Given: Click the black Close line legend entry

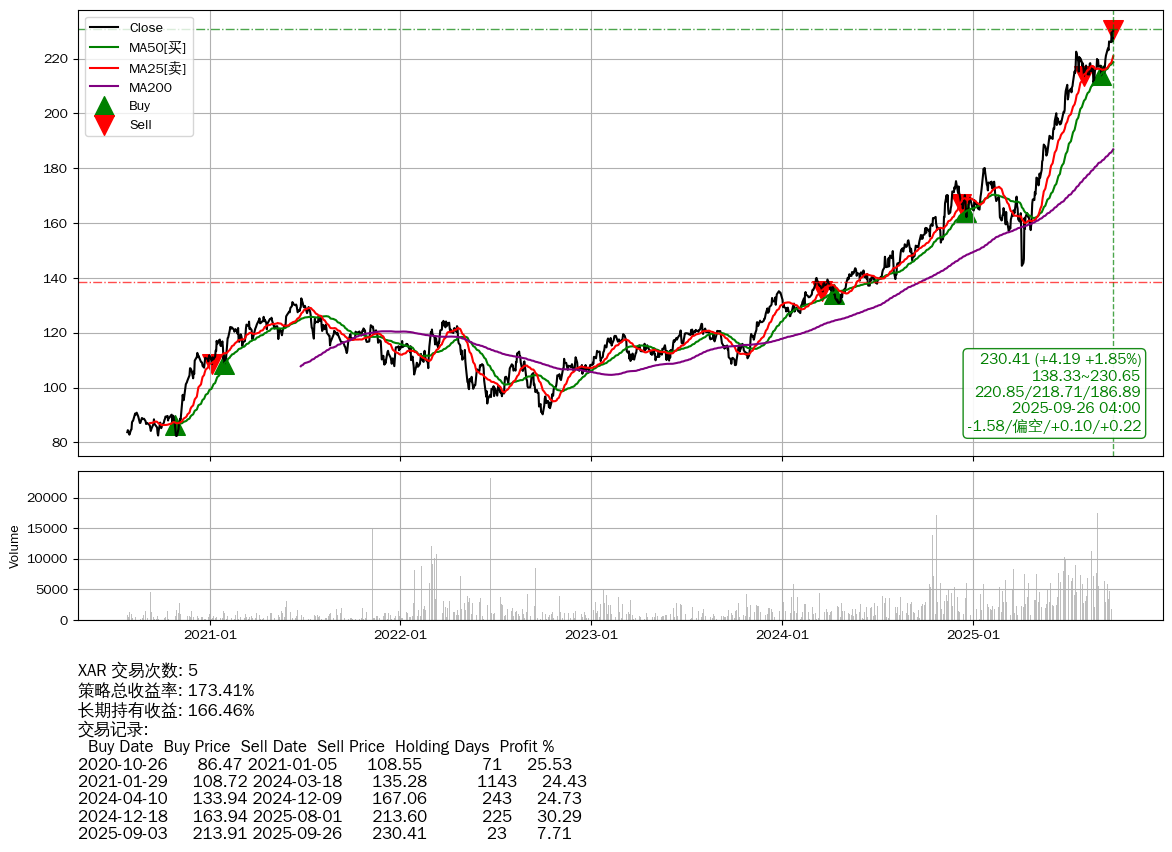Looking at the screenshot, I should tap(139, 28).
